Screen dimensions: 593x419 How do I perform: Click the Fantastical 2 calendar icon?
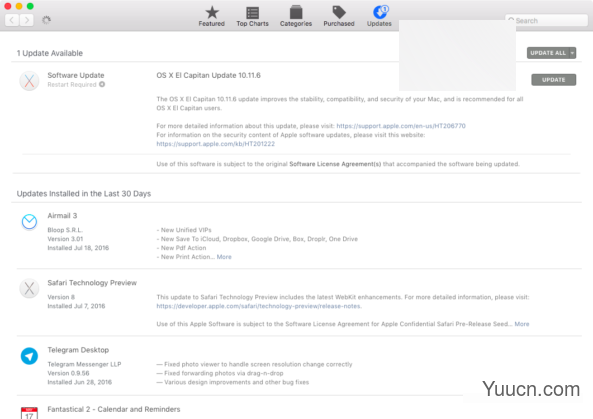pos(29,413)
